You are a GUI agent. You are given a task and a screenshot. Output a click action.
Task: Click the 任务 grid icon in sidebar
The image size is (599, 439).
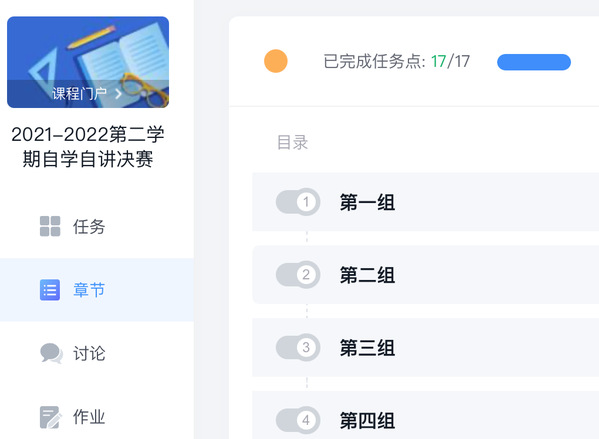pos(50,226)
